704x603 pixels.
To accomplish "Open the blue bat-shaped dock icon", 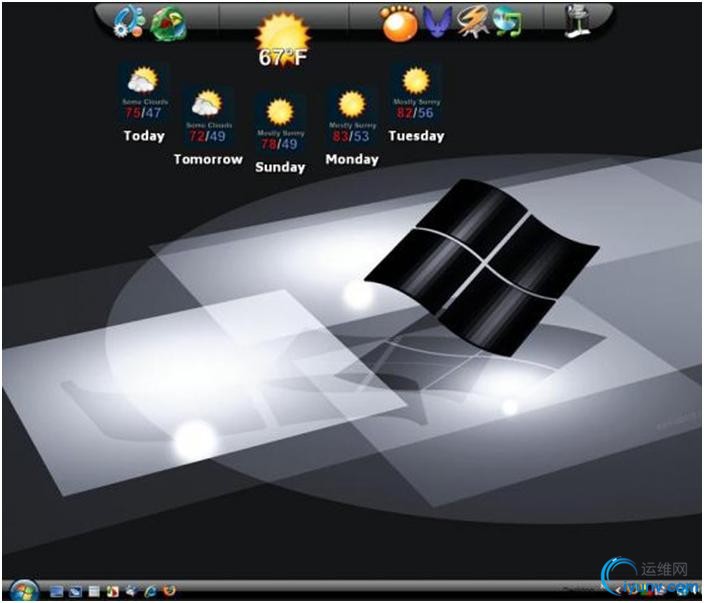I will [x=437, y=22].
